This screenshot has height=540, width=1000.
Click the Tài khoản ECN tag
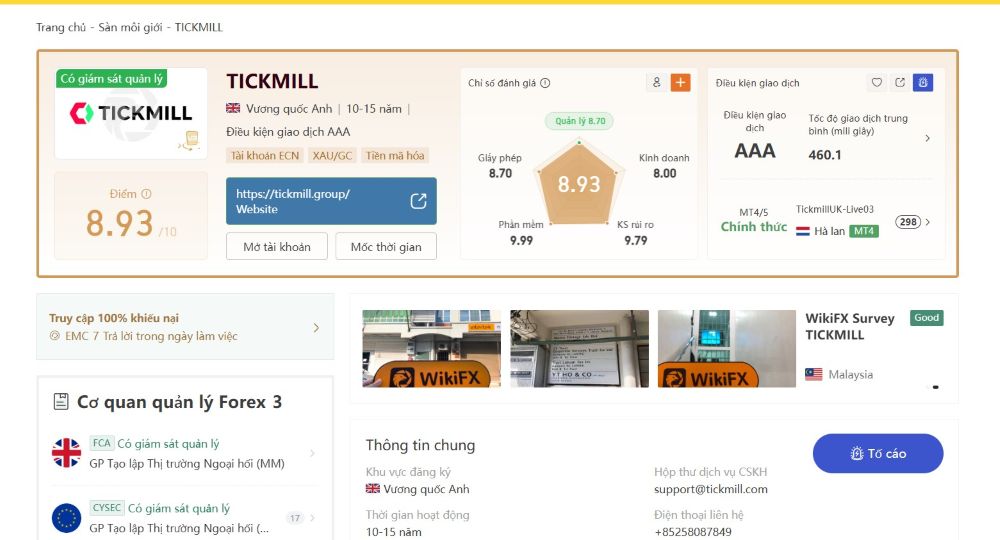pyautogui.click(x=265, y=156)
